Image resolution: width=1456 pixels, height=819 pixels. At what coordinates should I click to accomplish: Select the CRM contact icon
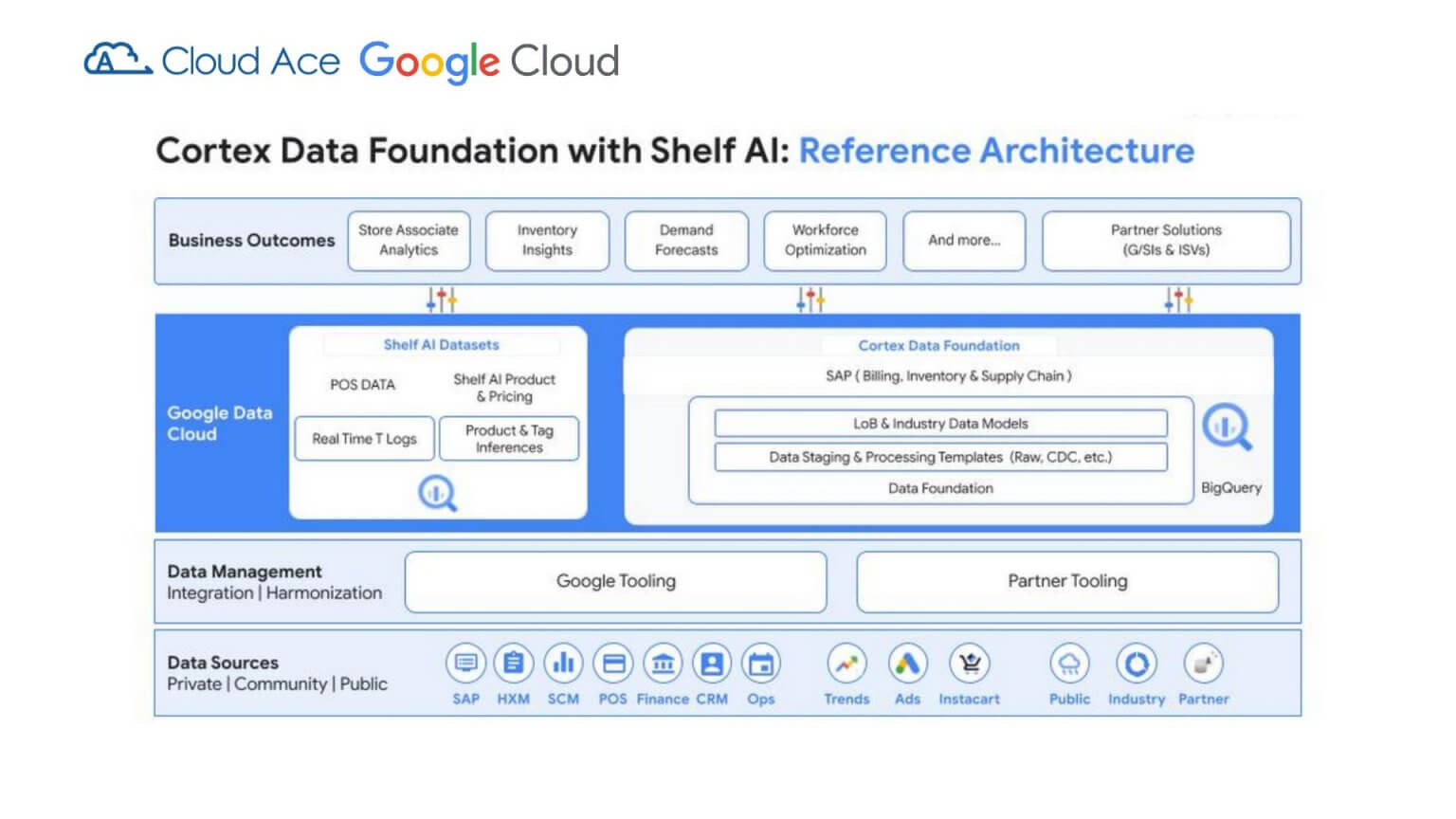712,662
